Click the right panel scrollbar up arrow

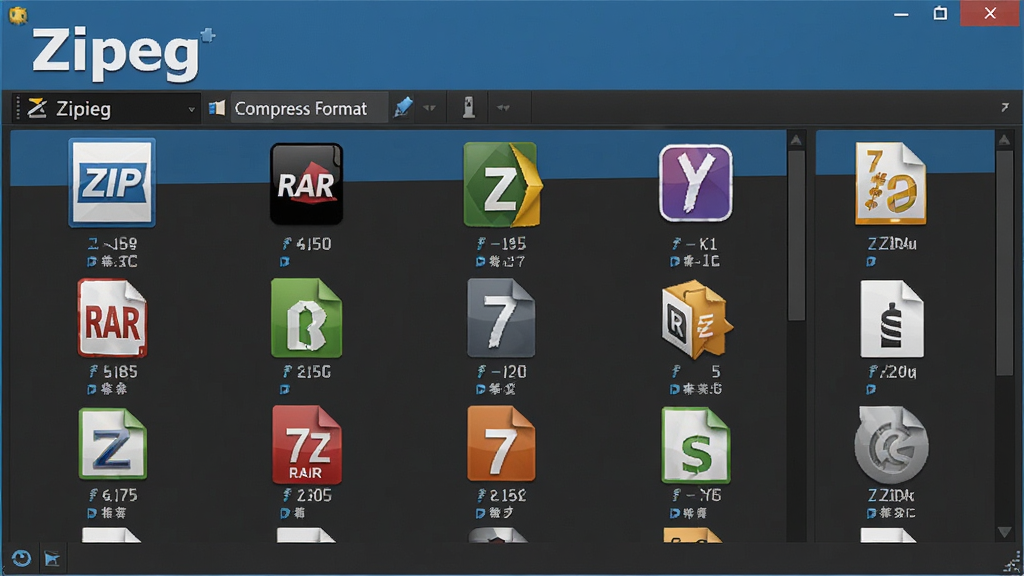(1004, 140)
